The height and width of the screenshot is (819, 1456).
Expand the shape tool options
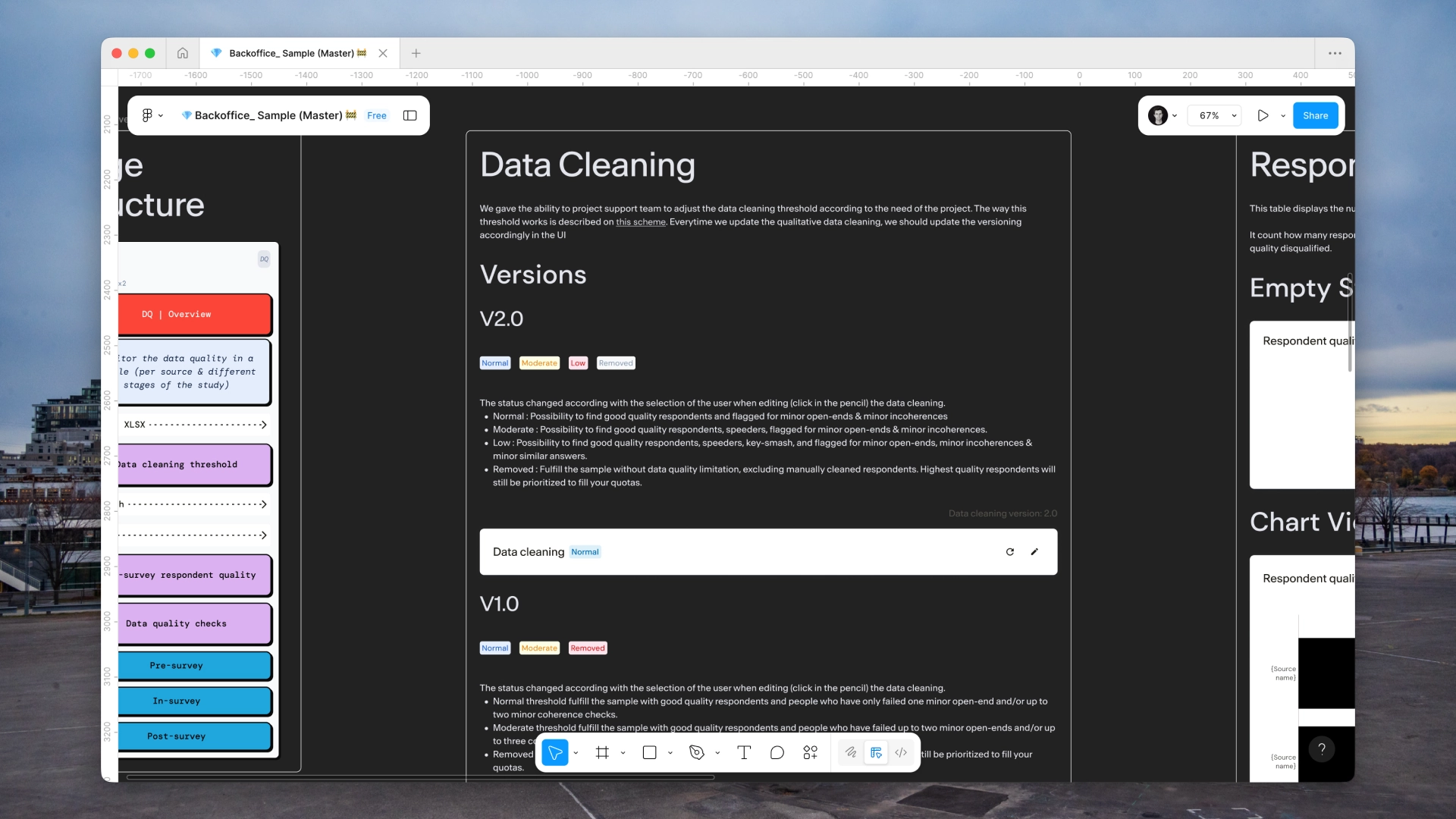coord(670,752)
